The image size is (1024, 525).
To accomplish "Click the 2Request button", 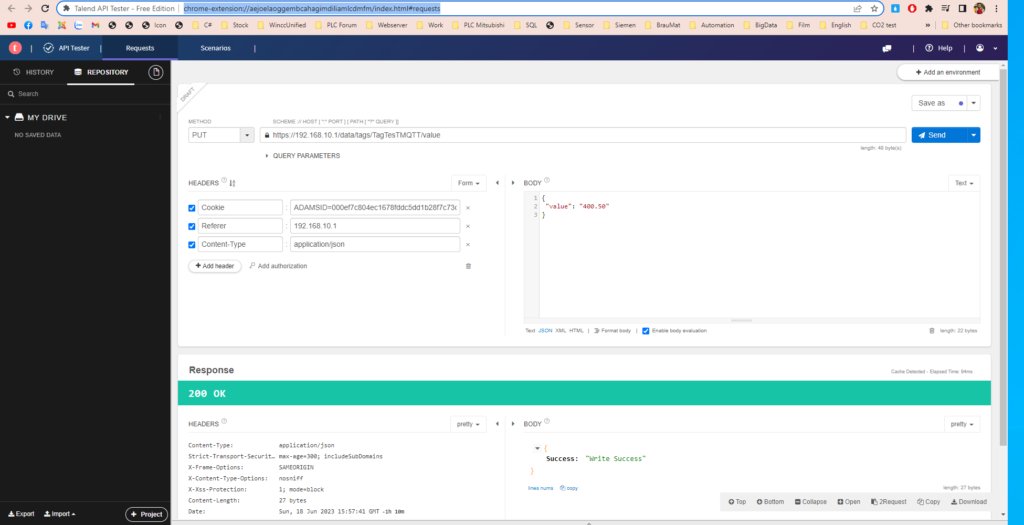I will point(889,501).
